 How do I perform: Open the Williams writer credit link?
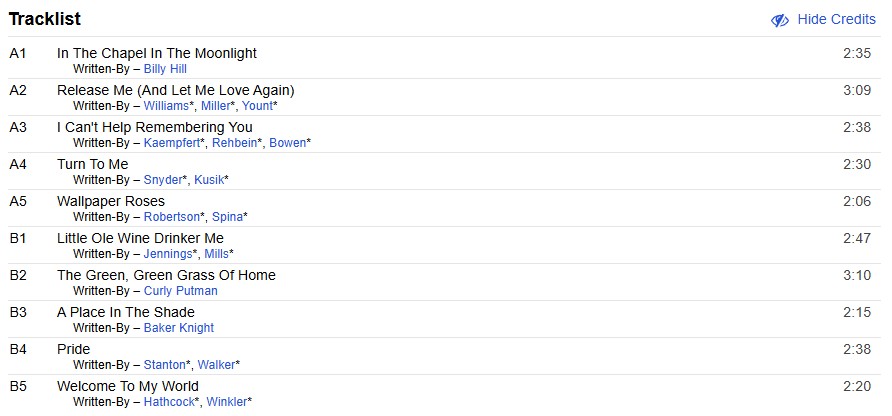166,106
